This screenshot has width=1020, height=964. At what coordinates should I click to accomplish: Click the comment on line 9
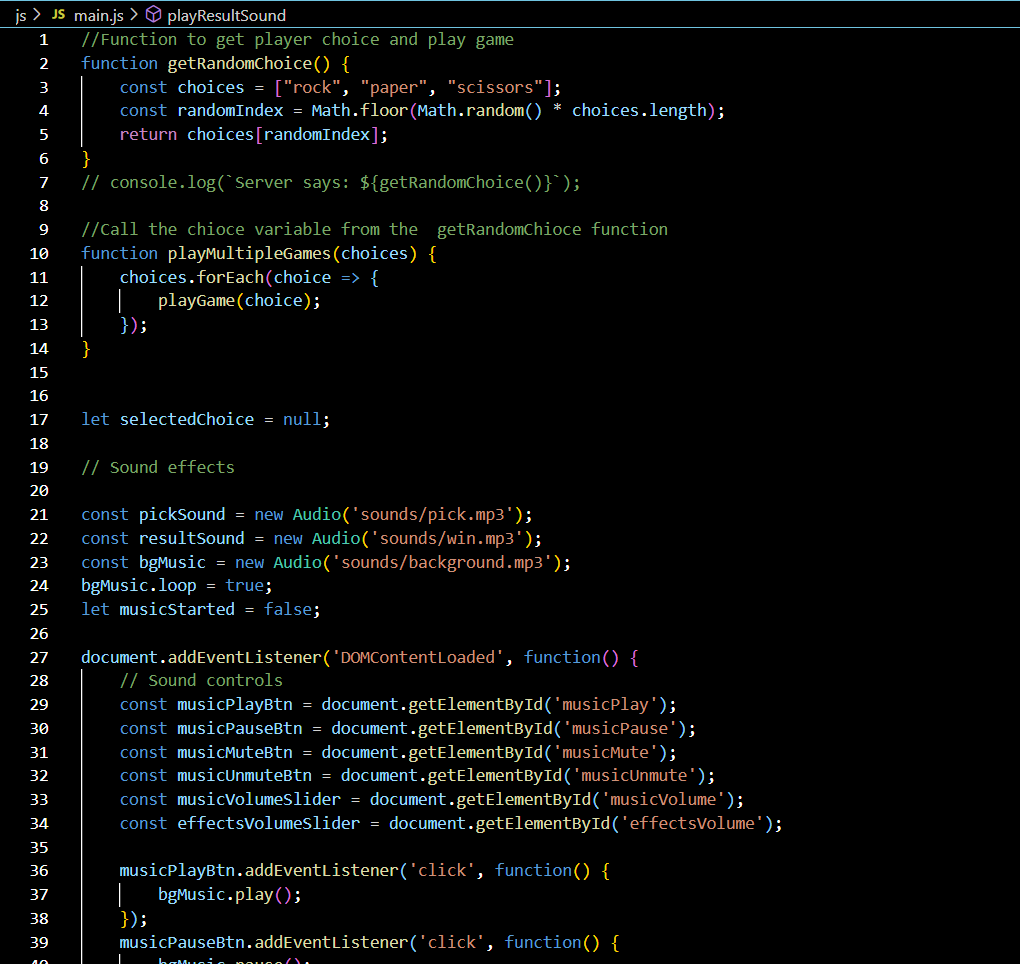pos(374,230)
